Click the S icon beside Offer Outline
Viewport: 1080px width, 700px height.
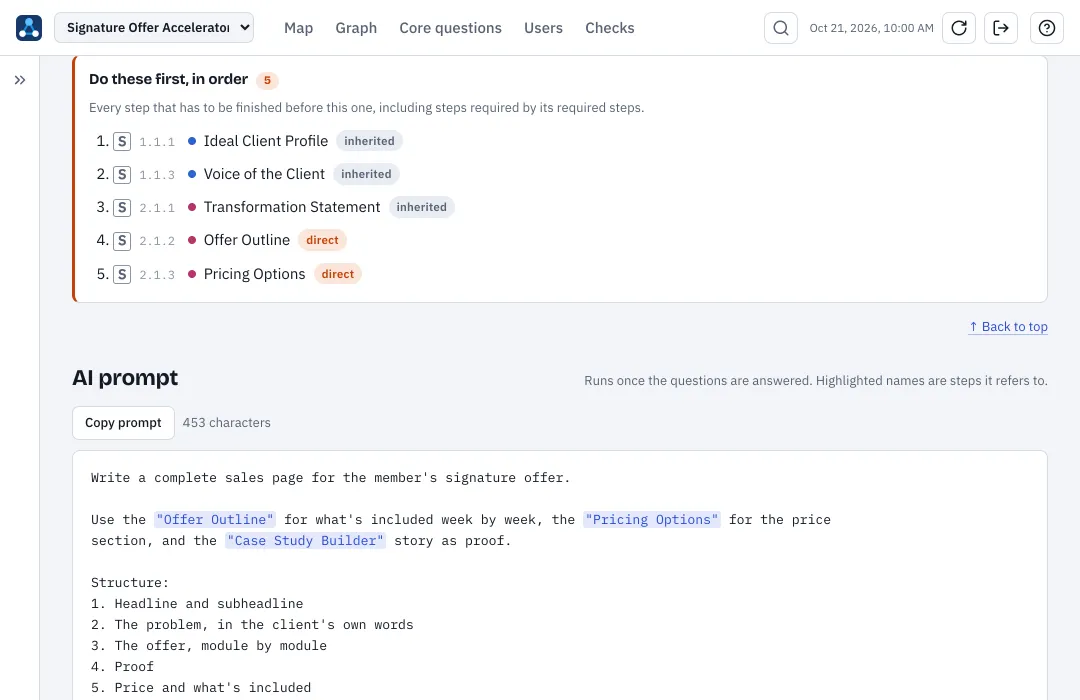click(122, 240)
